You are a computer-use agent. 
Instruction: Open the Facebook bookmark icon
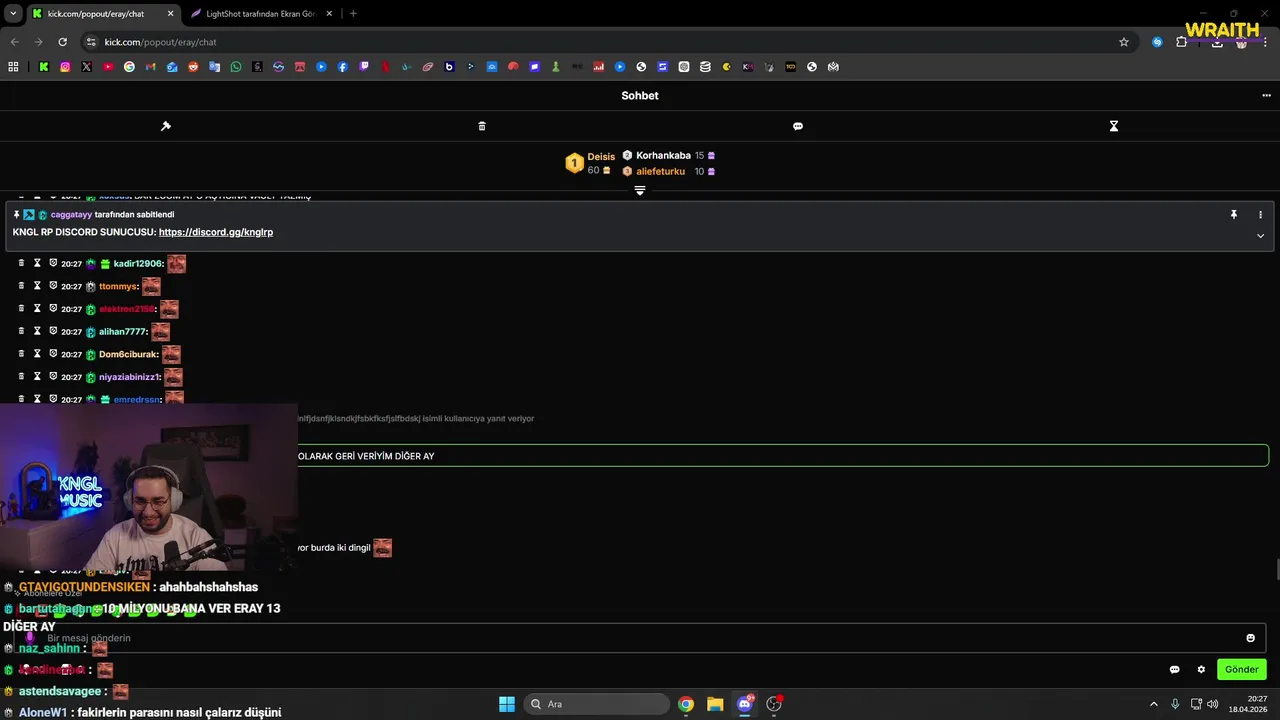pos(343,67)
